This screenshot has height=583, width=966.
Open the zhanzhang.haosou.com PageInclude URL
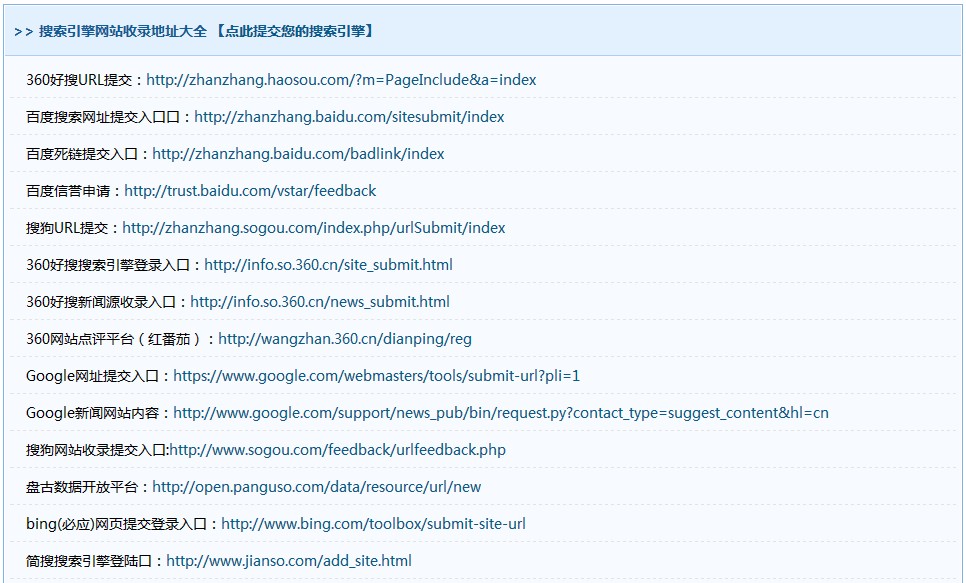point(341,80)
